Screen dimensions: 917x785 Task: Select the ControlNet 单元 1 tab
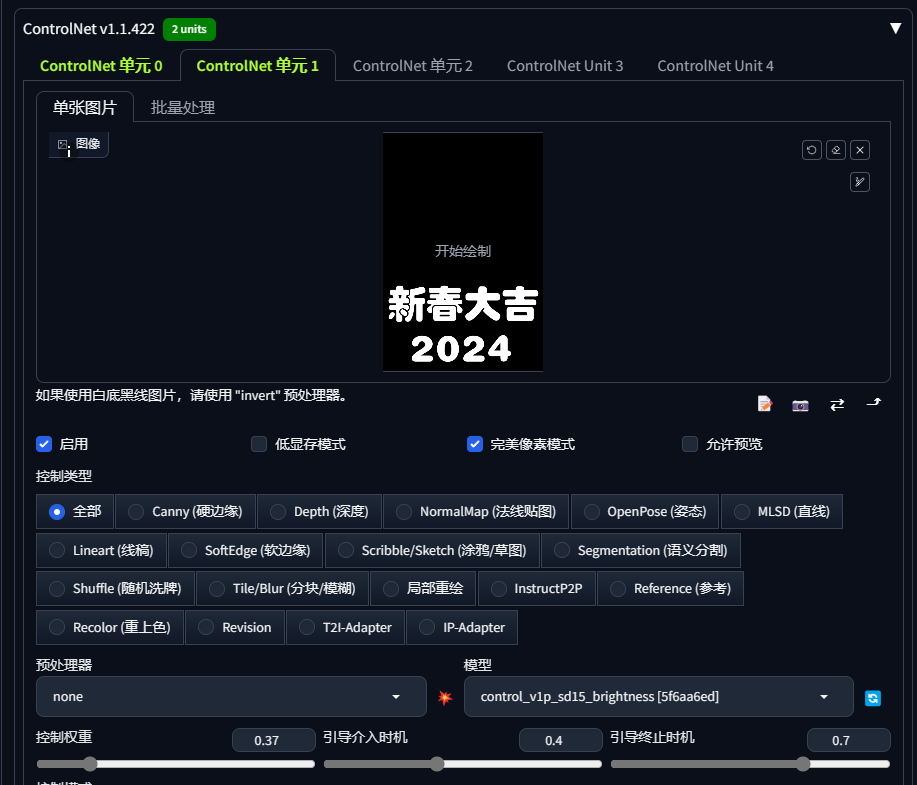coord(257,66)
